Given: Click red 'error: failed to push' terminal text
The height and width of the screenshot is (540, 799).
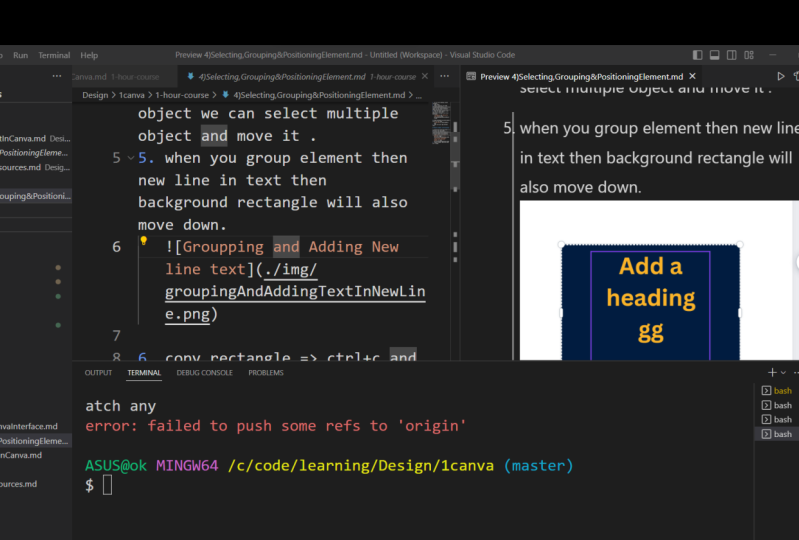Looking at the screenshot, I should tap(275, 426).
